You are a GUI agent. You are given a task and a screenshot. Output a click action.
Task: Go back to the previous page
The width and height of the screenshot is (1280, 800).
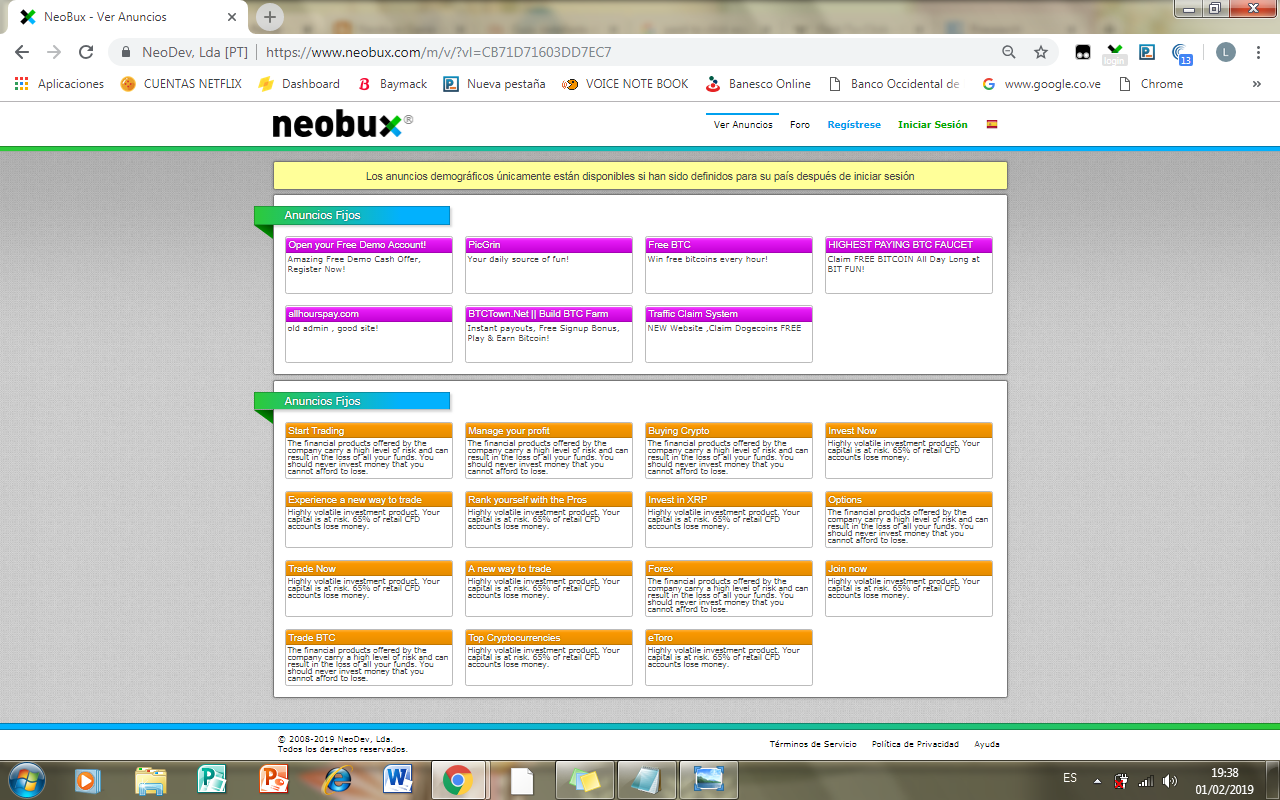[x=22, y=52]
